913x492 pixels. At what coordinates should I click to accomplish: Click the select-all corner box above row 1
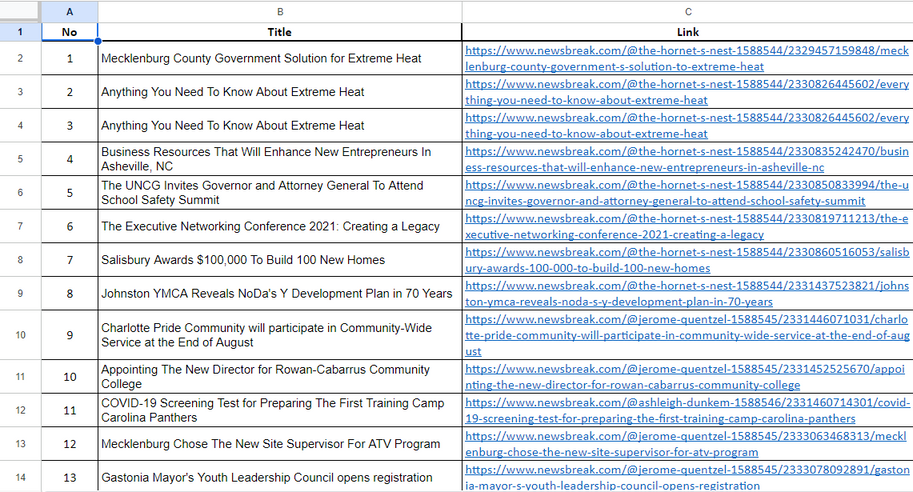coord(20,11)
